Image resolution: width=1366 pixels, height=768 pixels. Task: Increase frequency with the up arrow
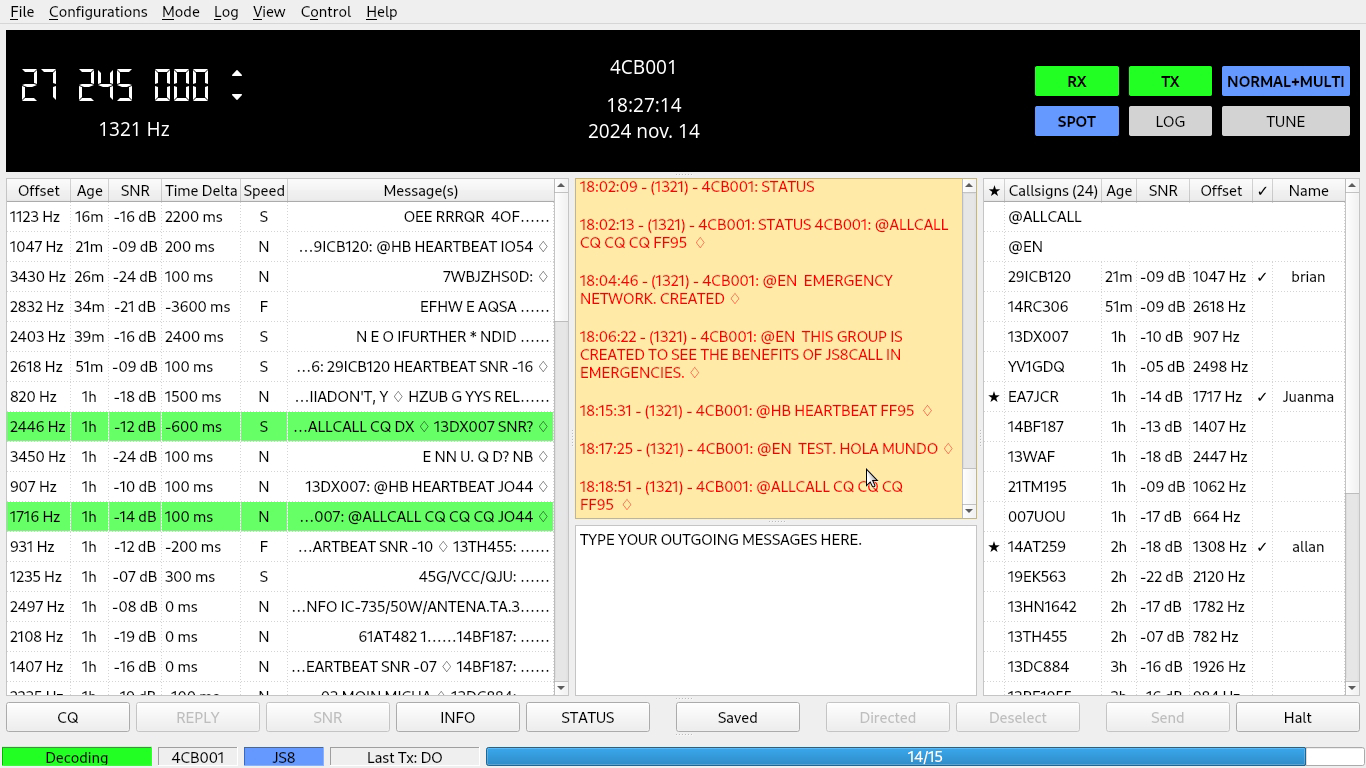click(x=237, y=74)
